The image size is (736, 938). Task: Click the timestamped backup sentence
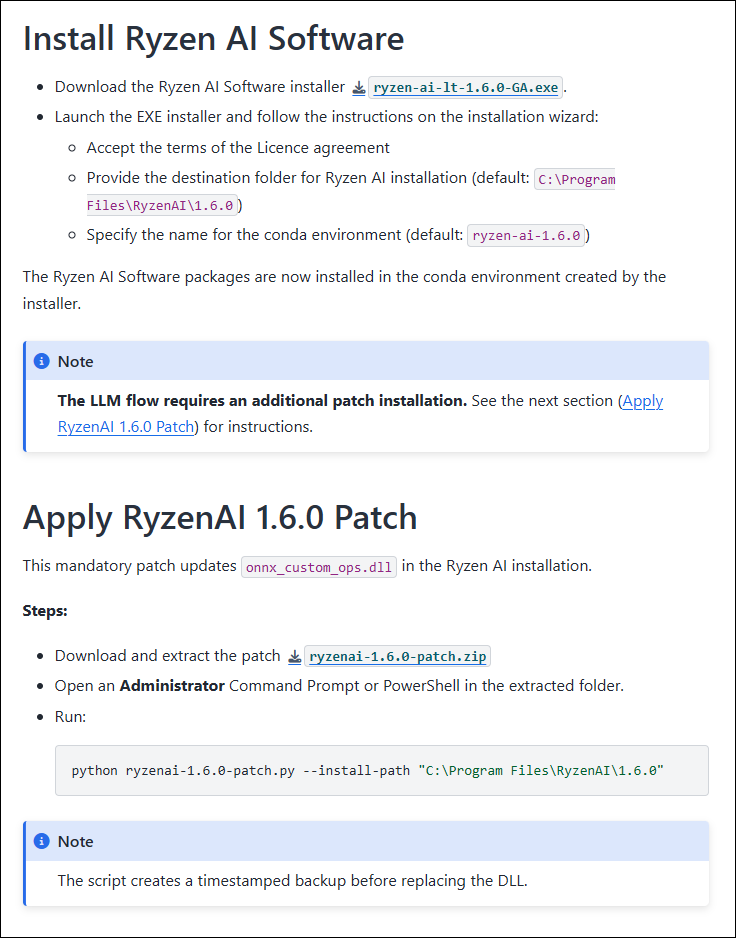[291, 880]
